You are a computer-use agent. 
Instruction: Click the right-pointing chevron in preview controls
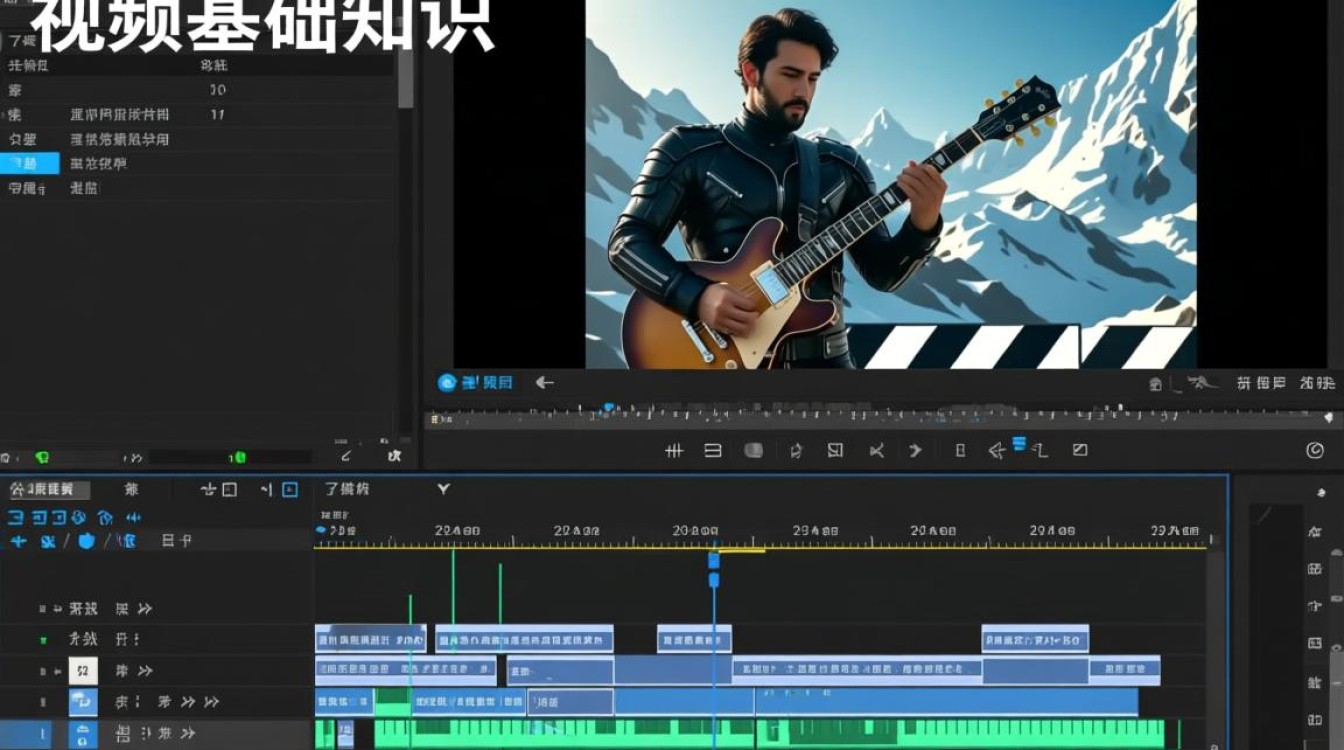[915, 451]
